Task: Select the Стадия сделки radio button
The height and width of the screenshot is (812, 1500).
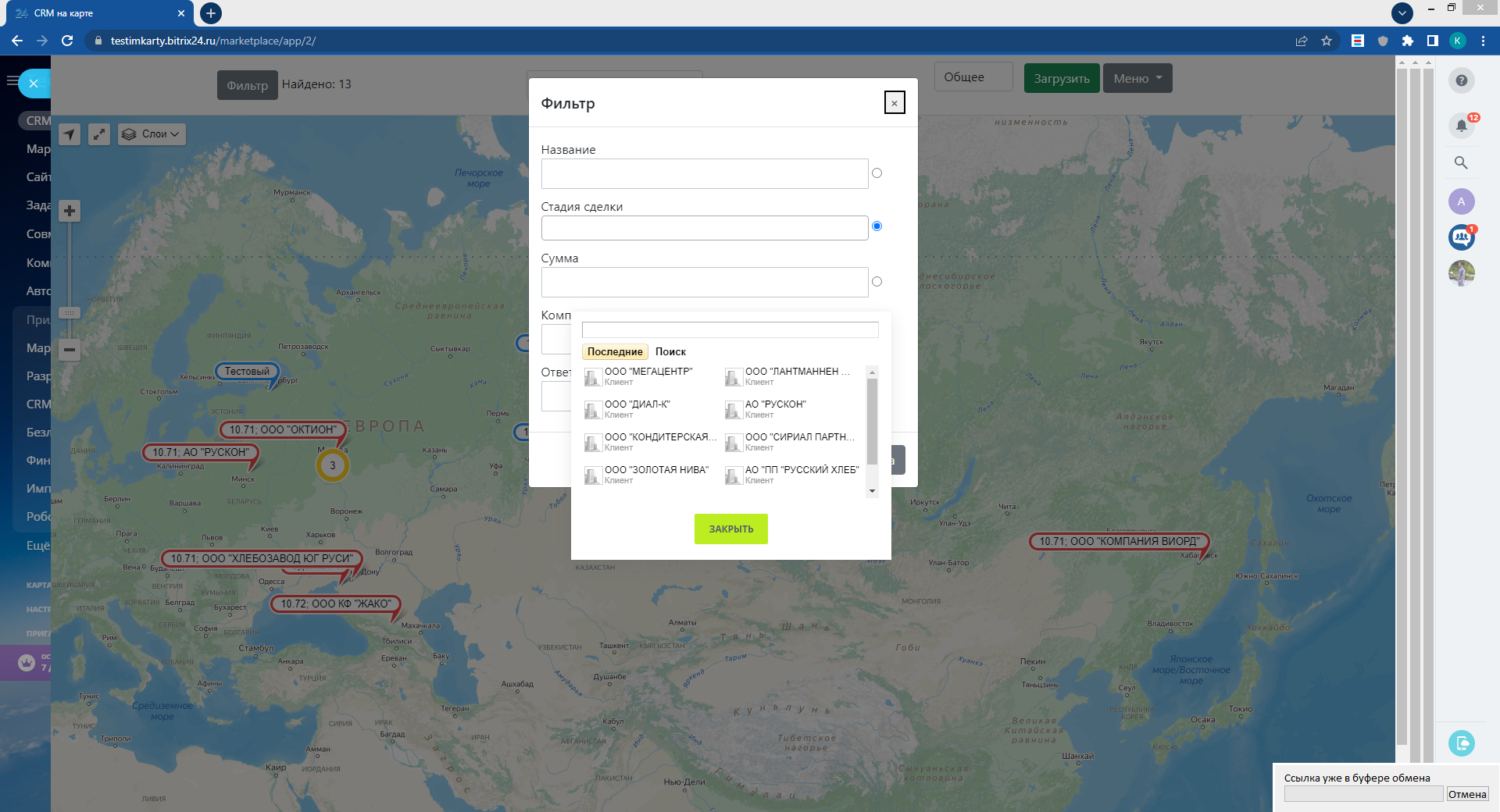Action: pyautogui.click(x=877, y=226)
